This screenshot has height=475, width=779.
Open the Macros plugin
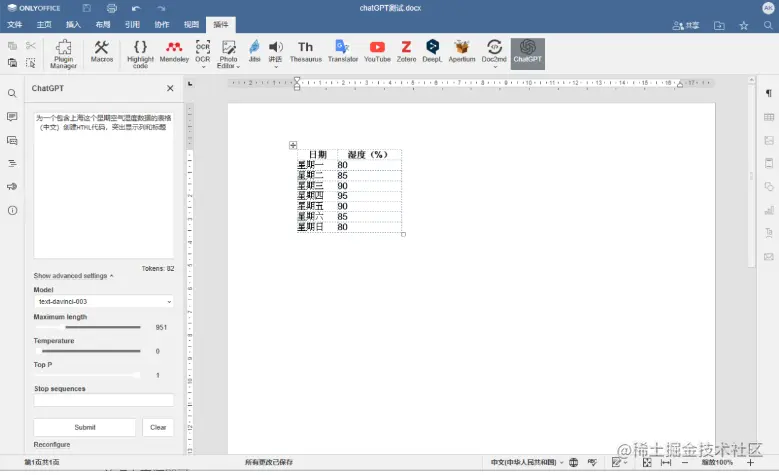tap(102, 51)
